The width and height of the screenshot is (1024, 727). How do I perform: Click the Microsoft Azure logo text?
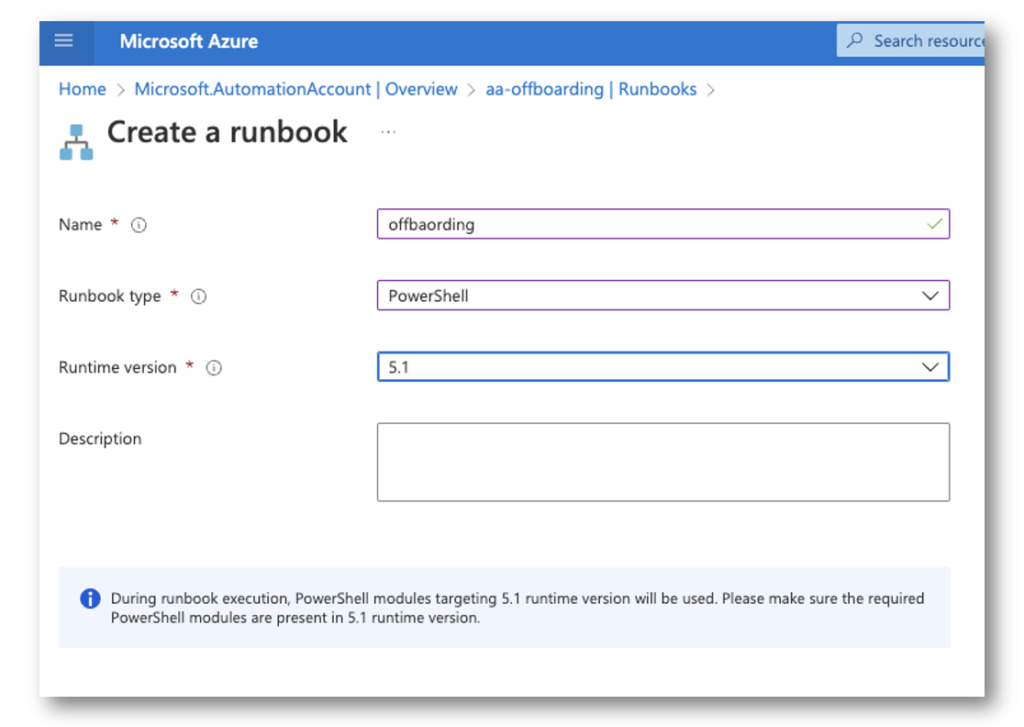point(189,42)
